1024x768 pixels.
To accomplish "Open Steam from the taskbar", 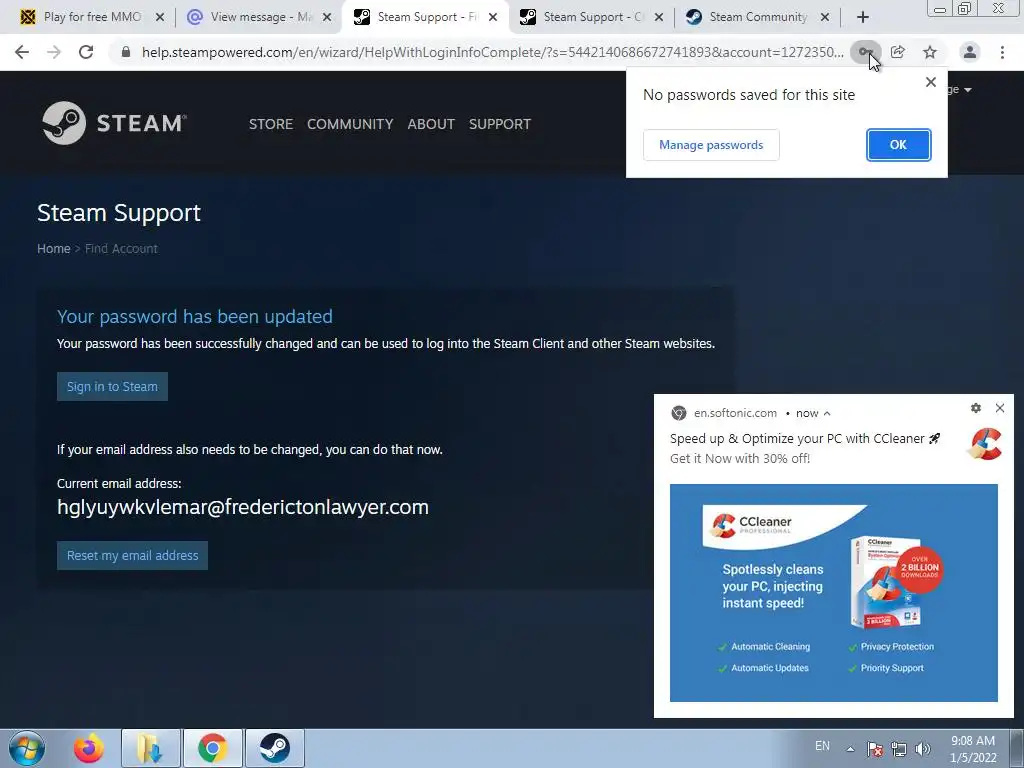I will tap(275, 748).
